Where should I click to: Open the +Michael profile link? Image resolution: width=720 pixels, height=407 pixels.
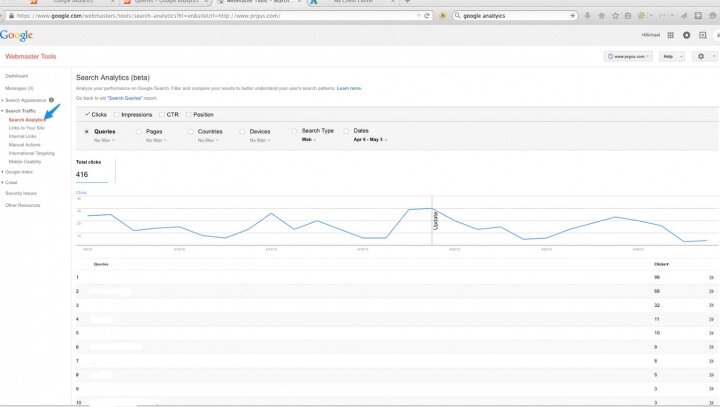pyautogui.click(x=650, y=35)
